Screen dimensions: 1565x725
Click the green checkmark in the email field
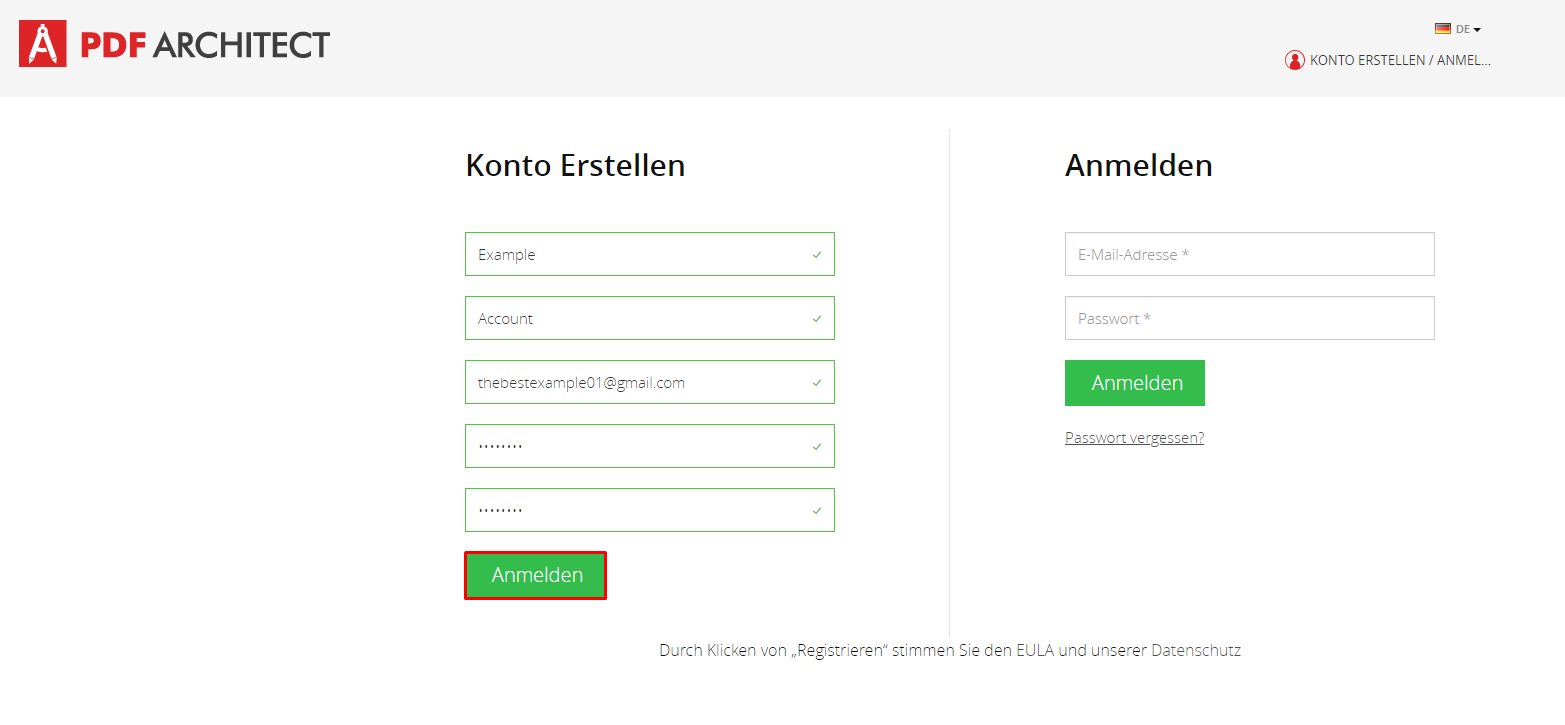[x=817, y=383]
